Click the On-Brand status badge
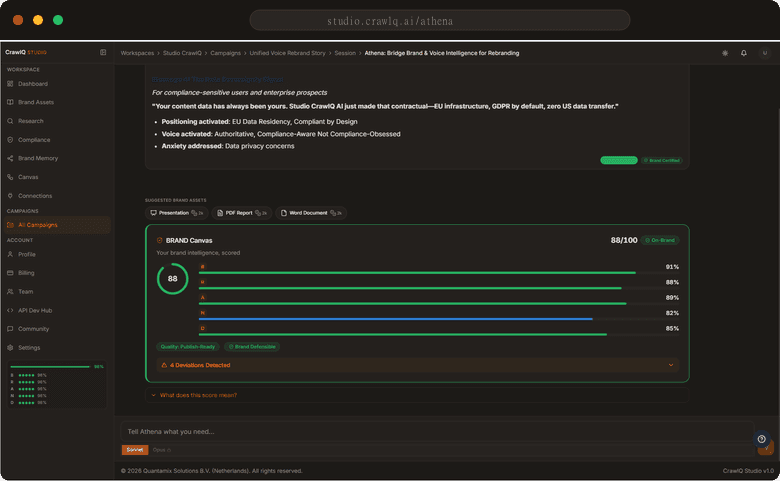780x481 pixels. pos(660,240)
